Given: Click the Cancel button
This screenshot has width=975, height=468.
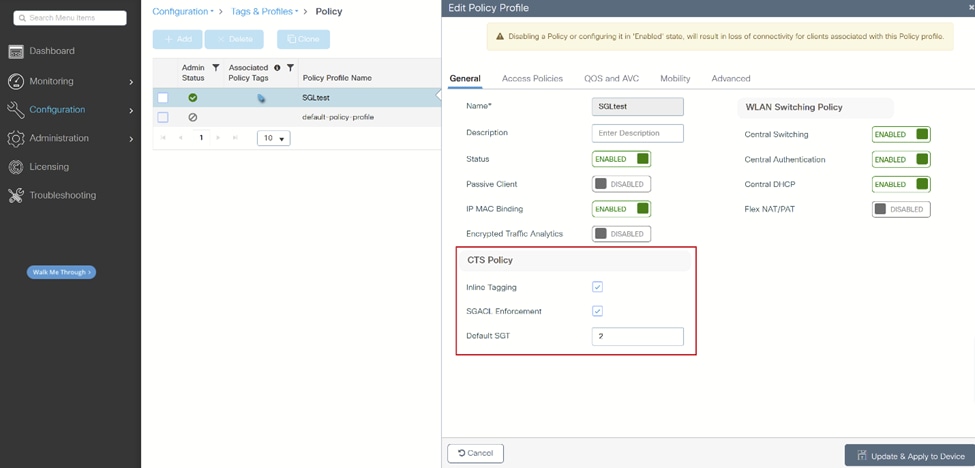Looking at the screenshot, I should pyautogui.click(x=476, y=453).
